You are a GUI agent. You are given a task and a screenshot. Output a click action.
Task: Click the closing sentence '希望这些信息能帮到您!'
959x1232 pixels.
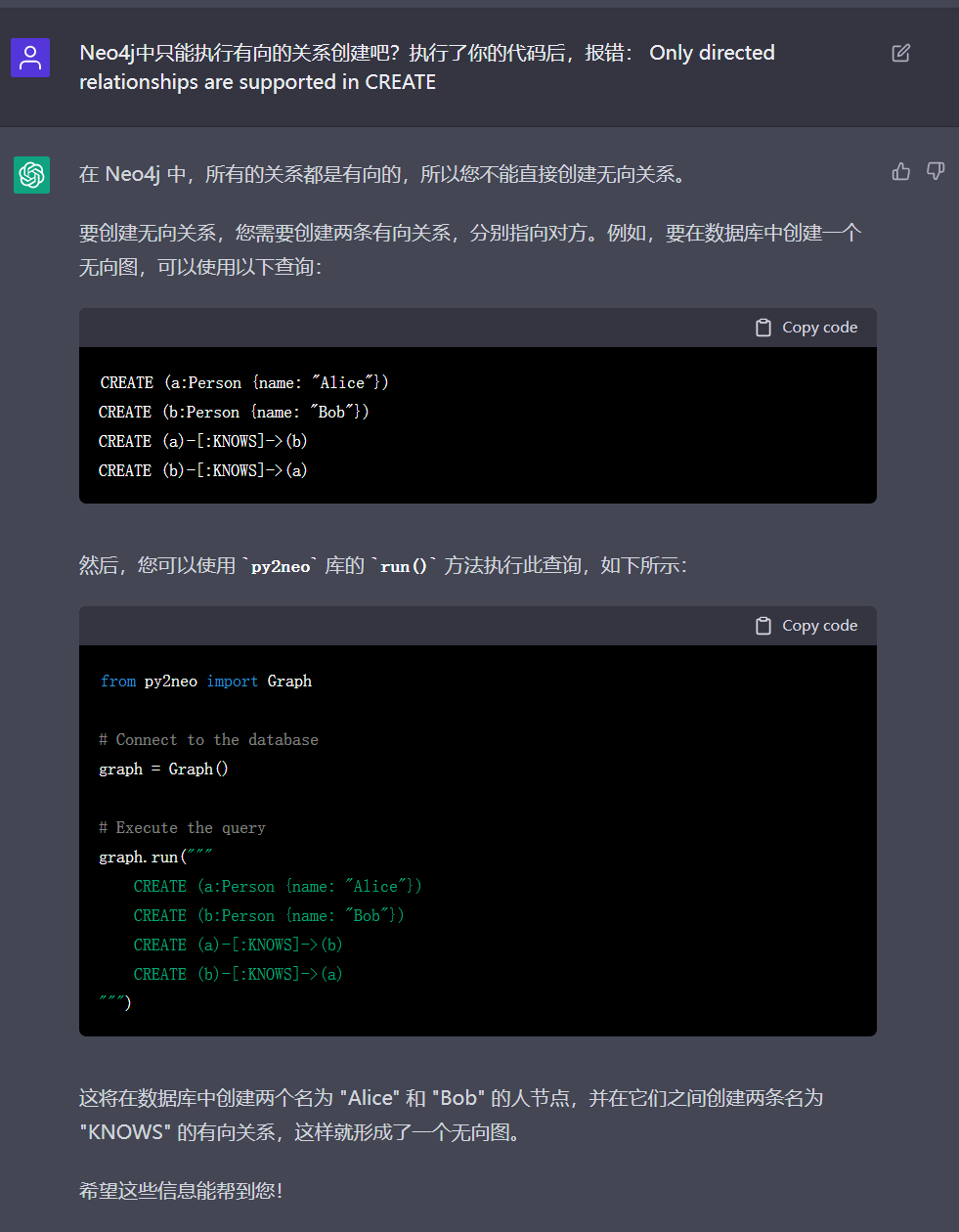(x=181, y=1191)
